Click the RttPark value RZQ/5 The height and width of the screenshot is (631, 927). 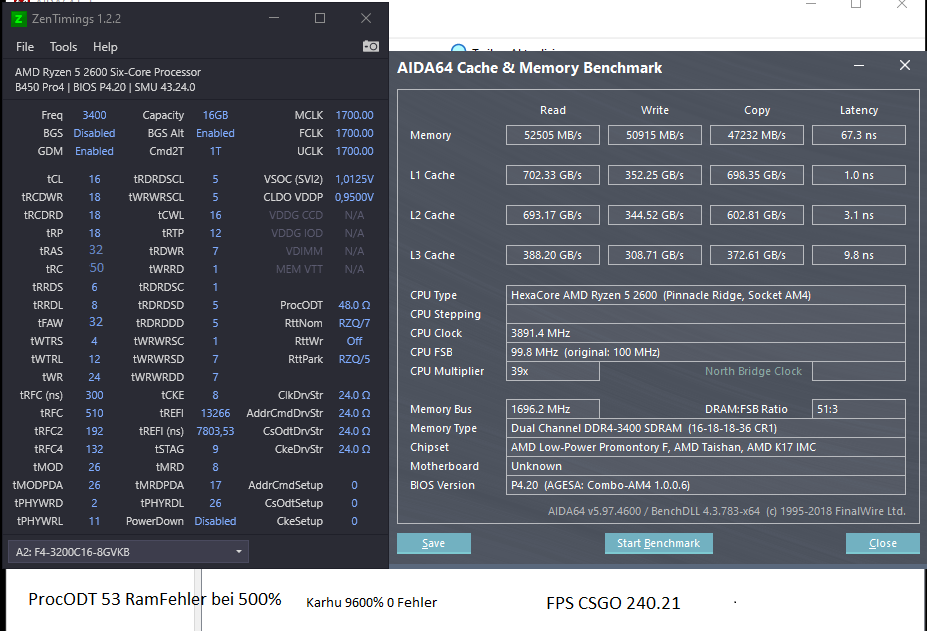[x=354, y=359]
